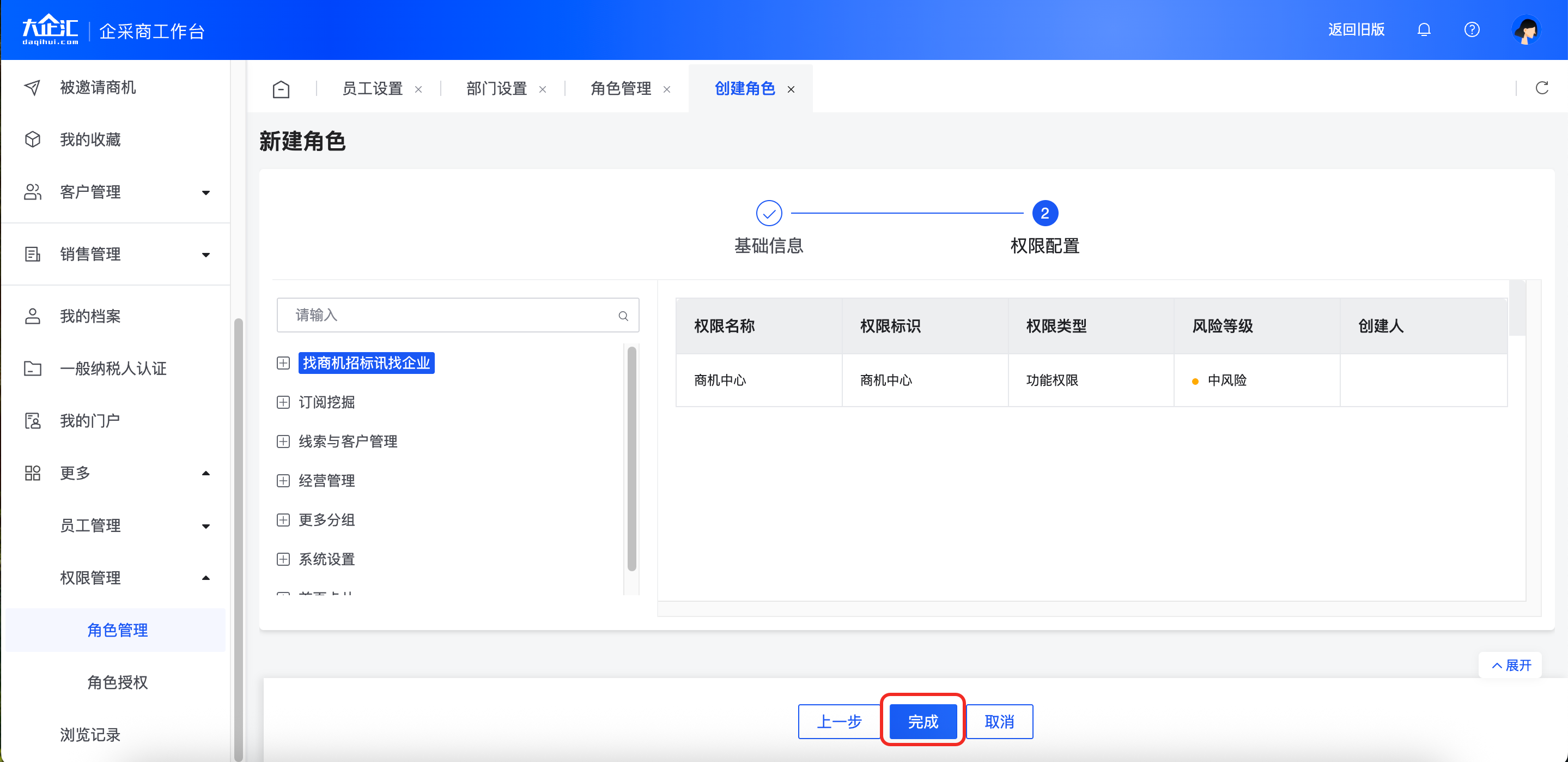Expand the 订阅挖掘 tree node

pos(283,402)
